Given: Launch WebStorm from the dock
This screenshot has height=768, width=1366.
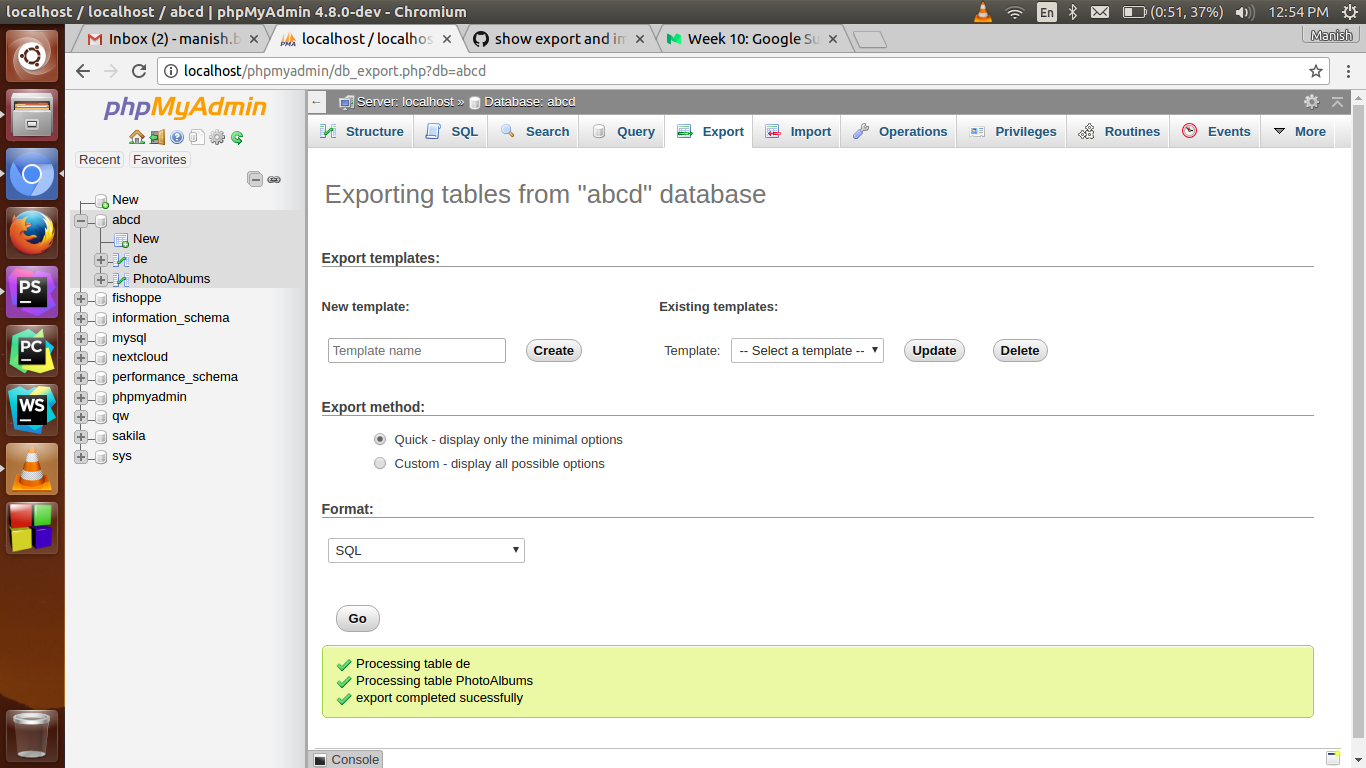Looking at the screenshot, I should point(32,410).
